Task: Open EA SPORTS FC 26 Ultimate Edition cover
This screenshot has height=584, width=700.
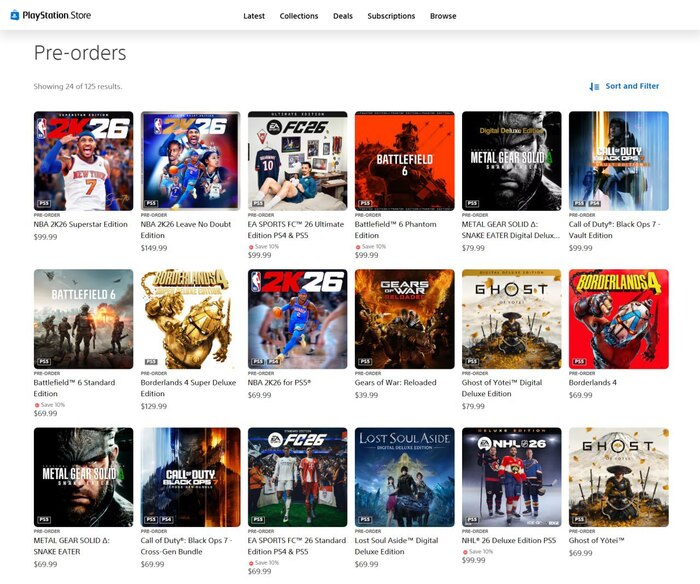Action: [297, 161]
